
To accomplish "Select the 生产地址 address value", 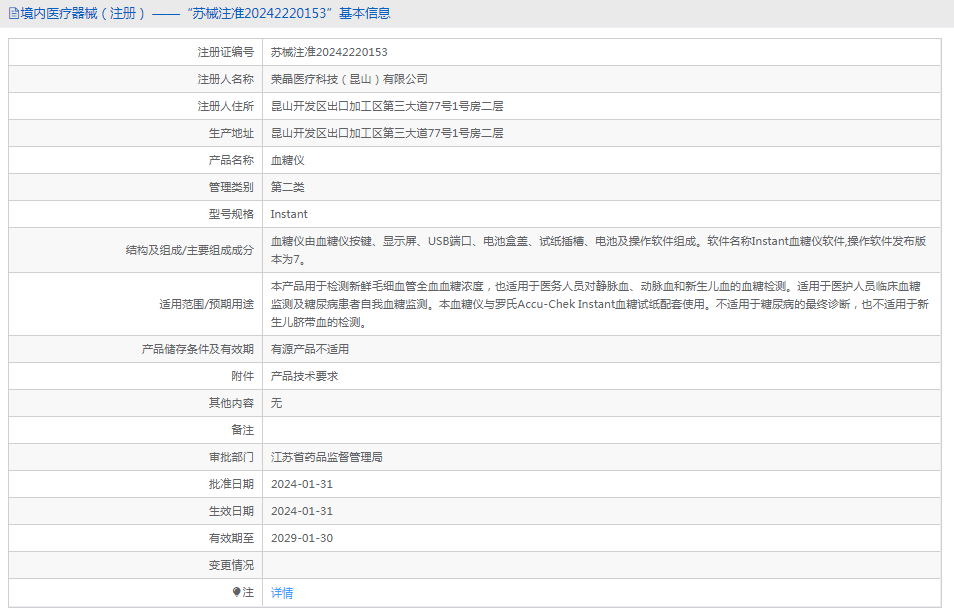I will (x=387, y=133).
